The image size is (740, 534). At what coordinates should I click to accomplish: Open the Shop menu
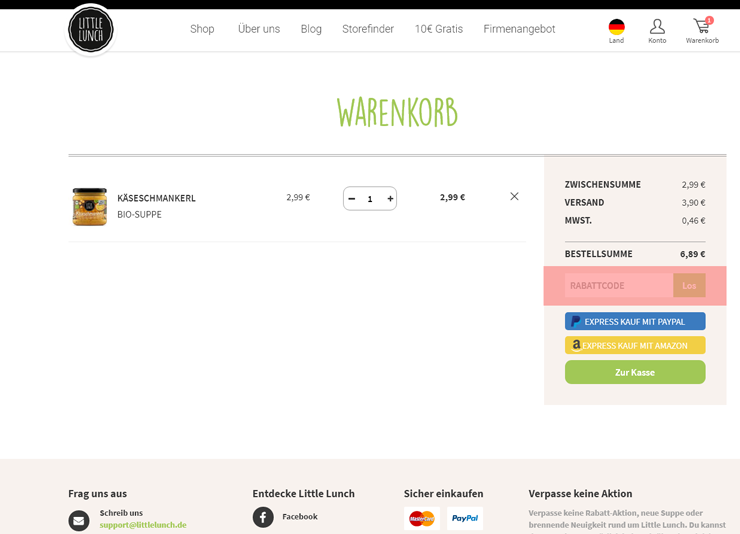pyautogui.click(x=202, y=29)
